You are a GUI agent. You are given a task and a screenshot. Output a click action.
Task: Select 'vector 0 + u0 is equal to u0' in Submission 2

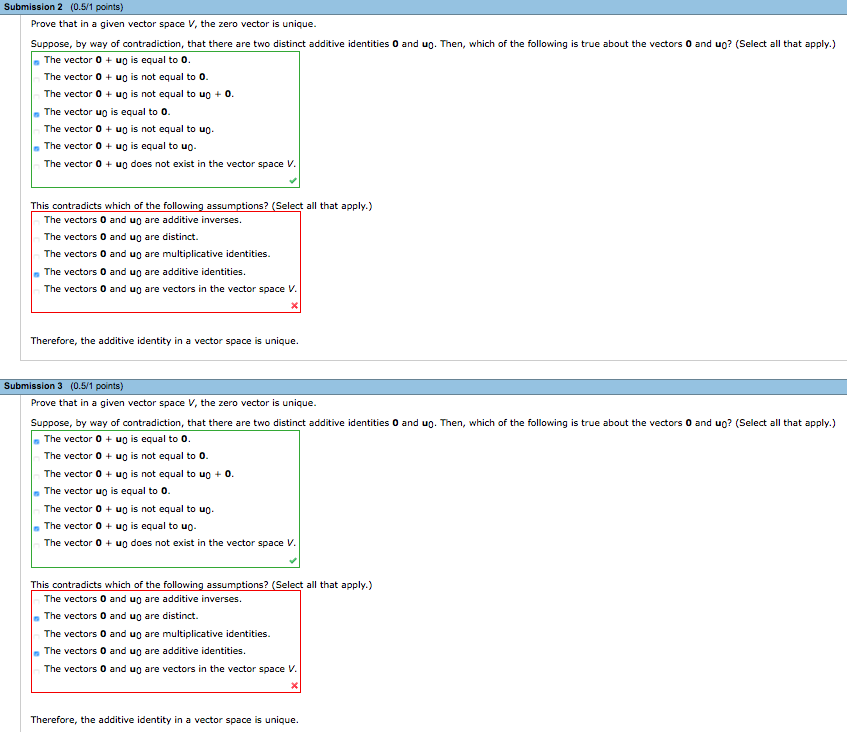35,146
